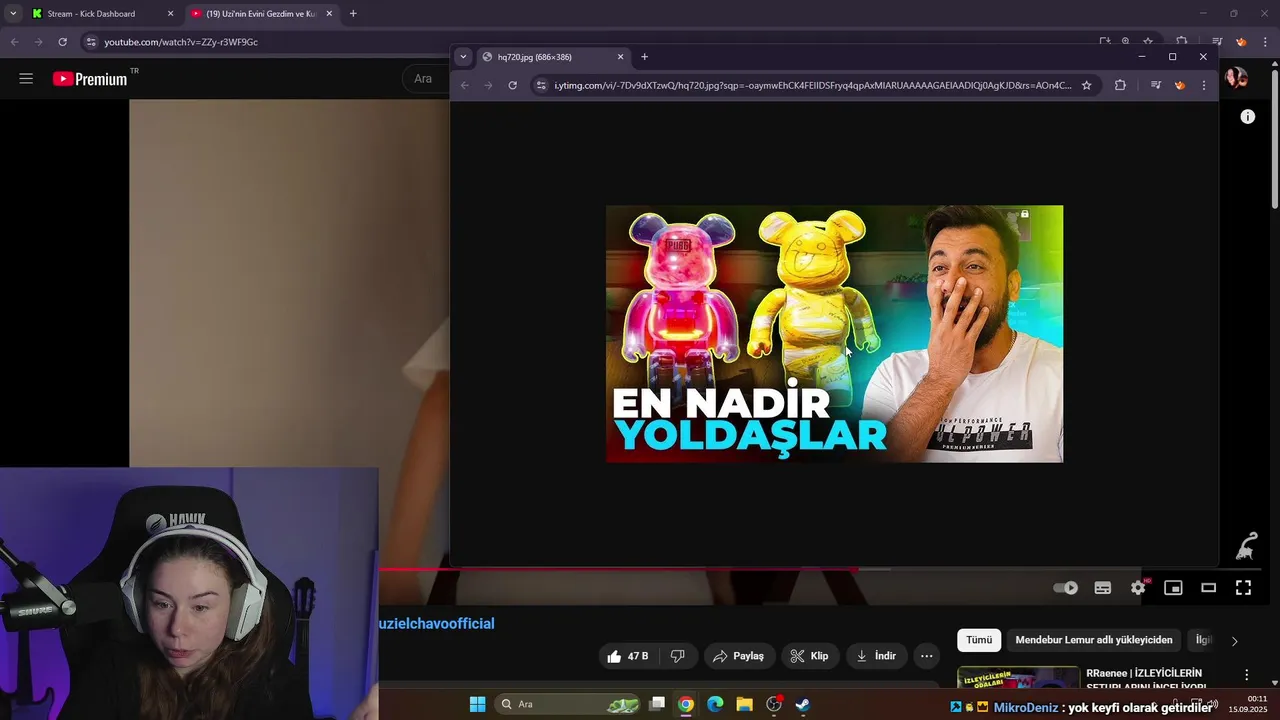Open OBS Studio icon on taskbar
Viewport: 1280px width, 720px height.
774,704
